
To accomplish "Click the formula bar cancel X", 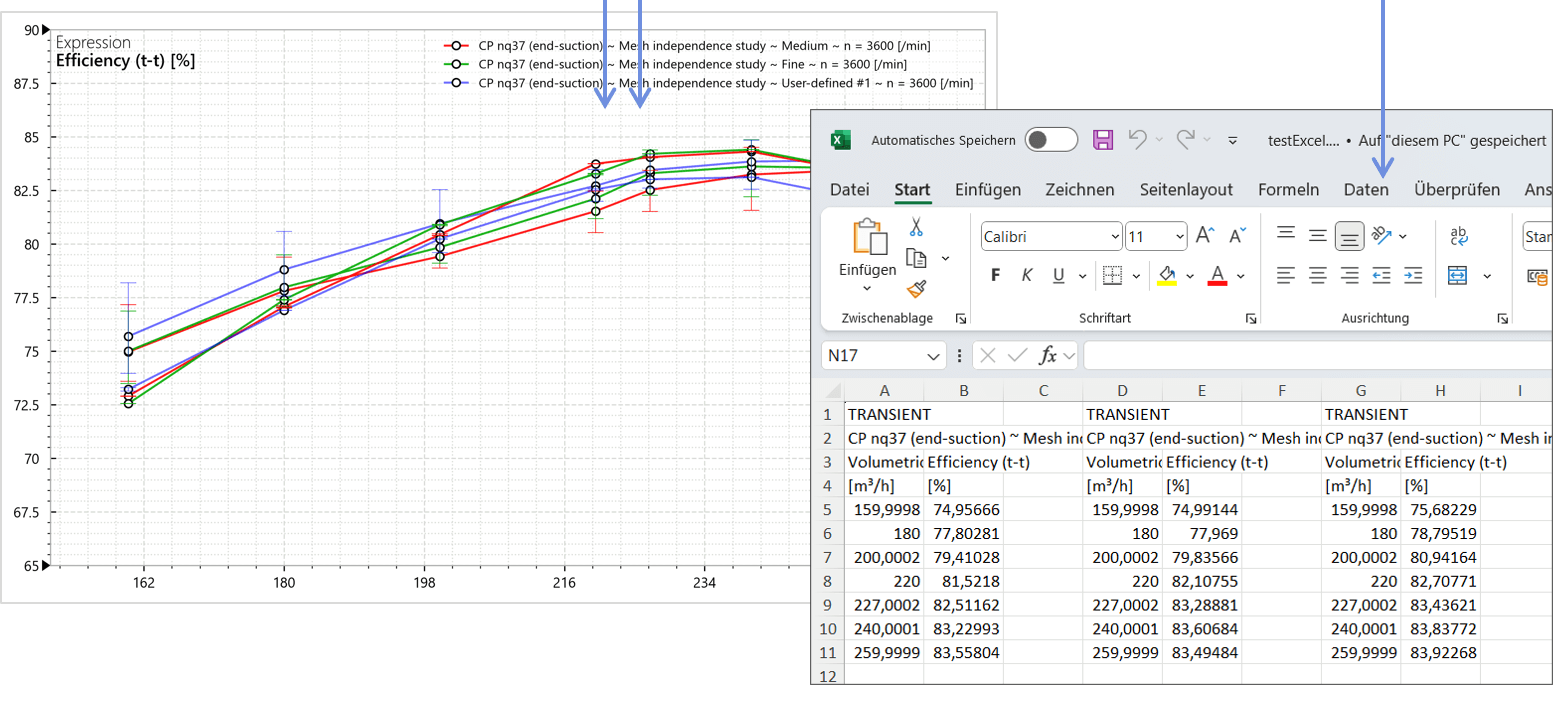I will pos(987,355).
